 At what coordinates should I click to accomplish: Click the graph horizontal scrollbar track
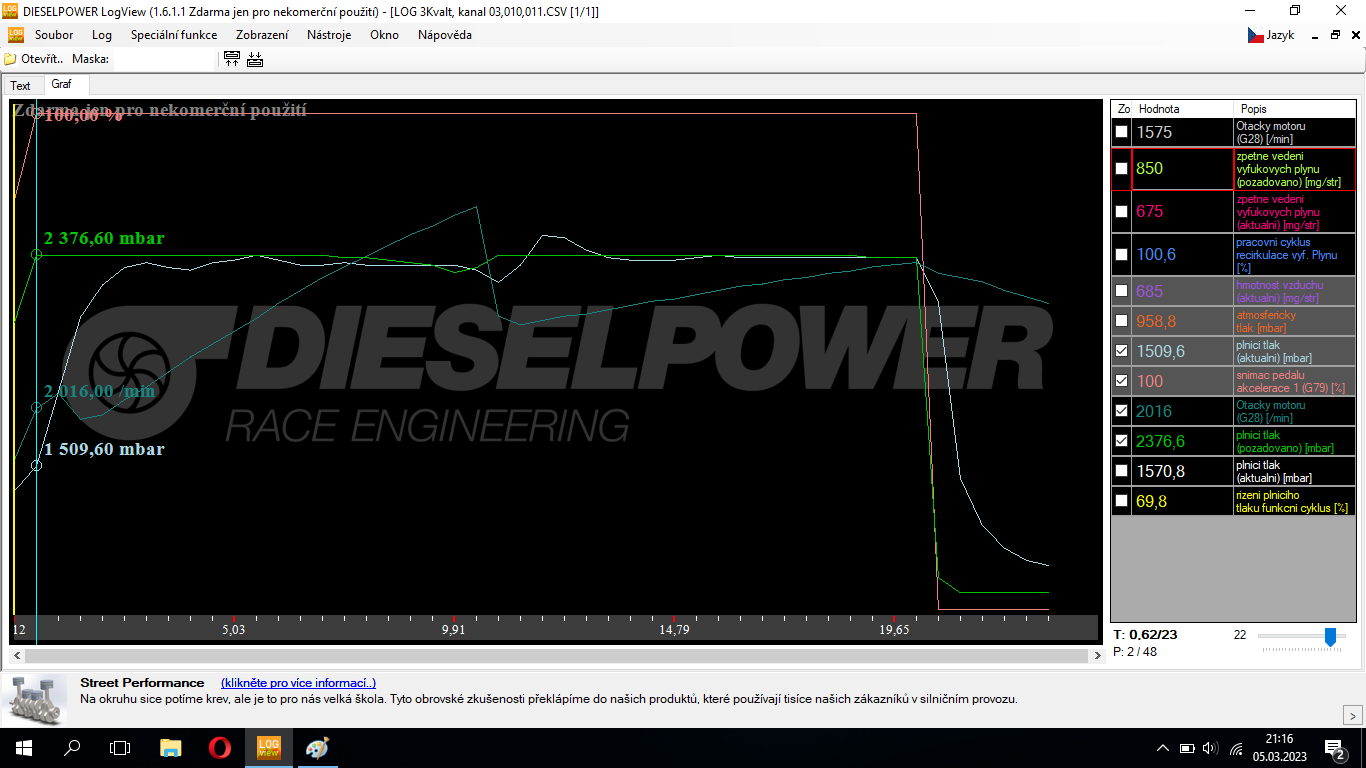point(557,656)
